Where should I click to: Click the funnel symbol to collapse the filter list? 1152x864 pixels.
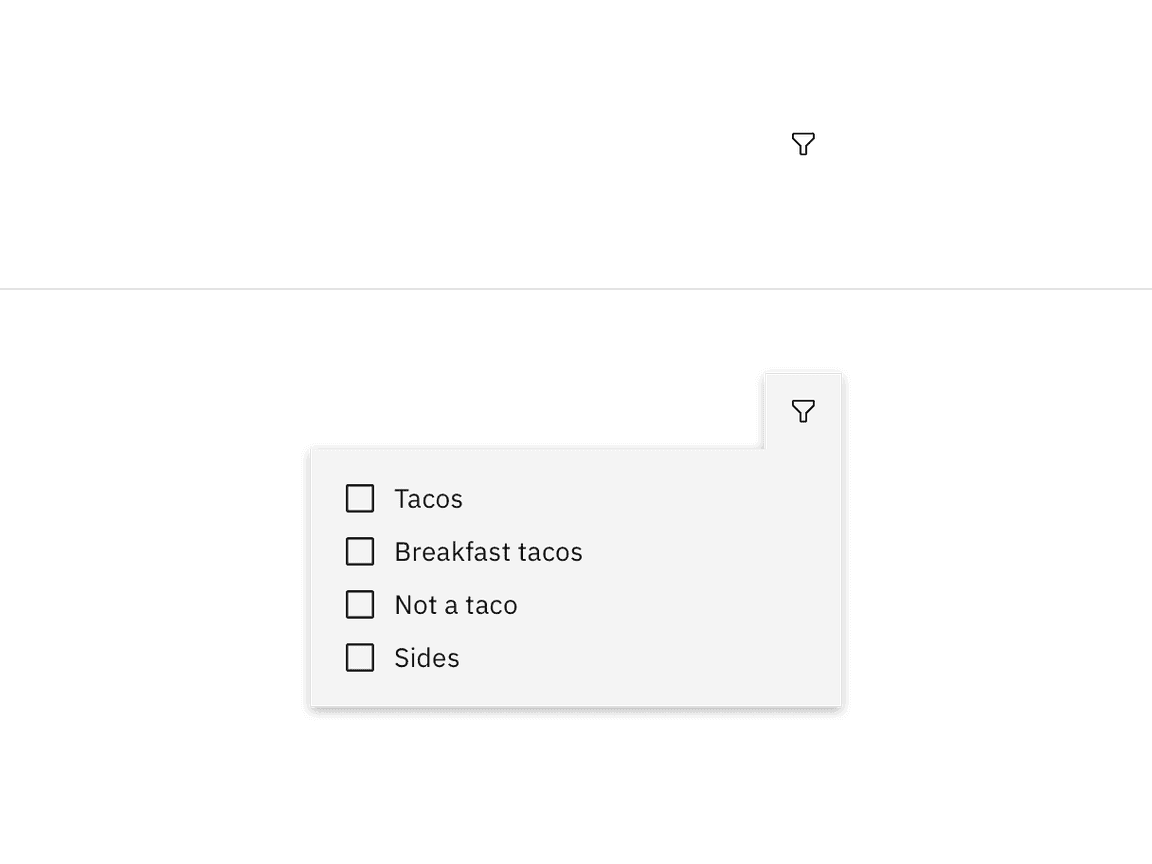click(x=803, y=411)
